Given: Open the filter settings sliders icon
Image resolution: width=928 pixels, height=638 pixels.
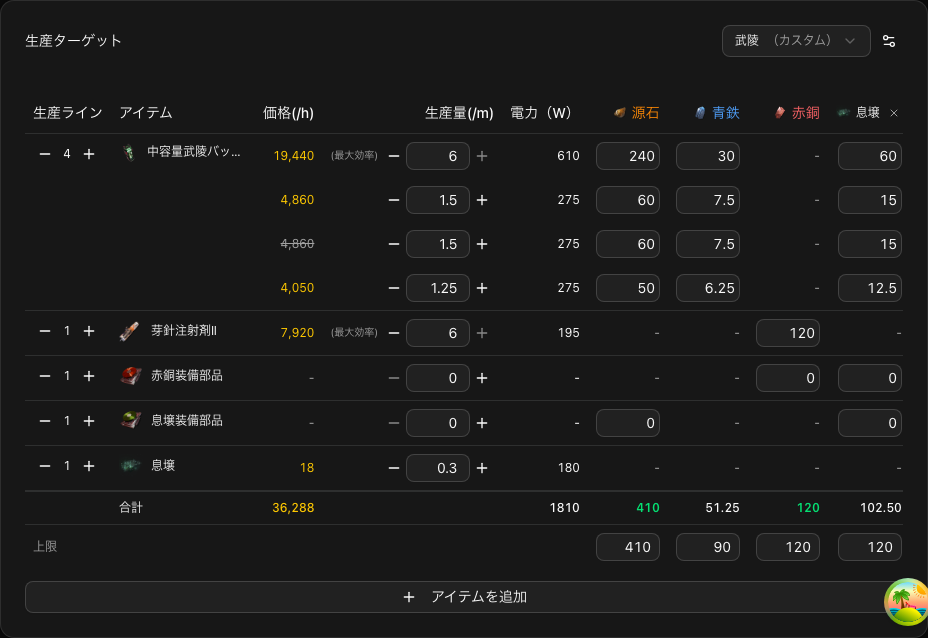Looking at the screenshot, I should tap(888, 41).
